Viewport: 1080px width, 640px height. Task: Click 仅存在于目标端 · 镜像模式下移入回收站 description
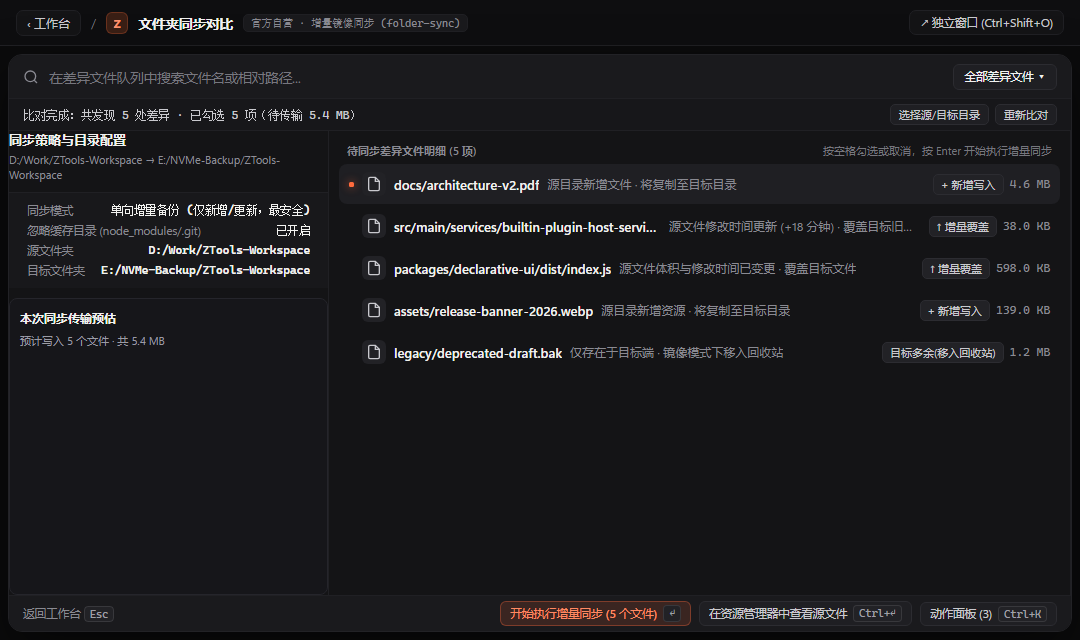point(676,353)
